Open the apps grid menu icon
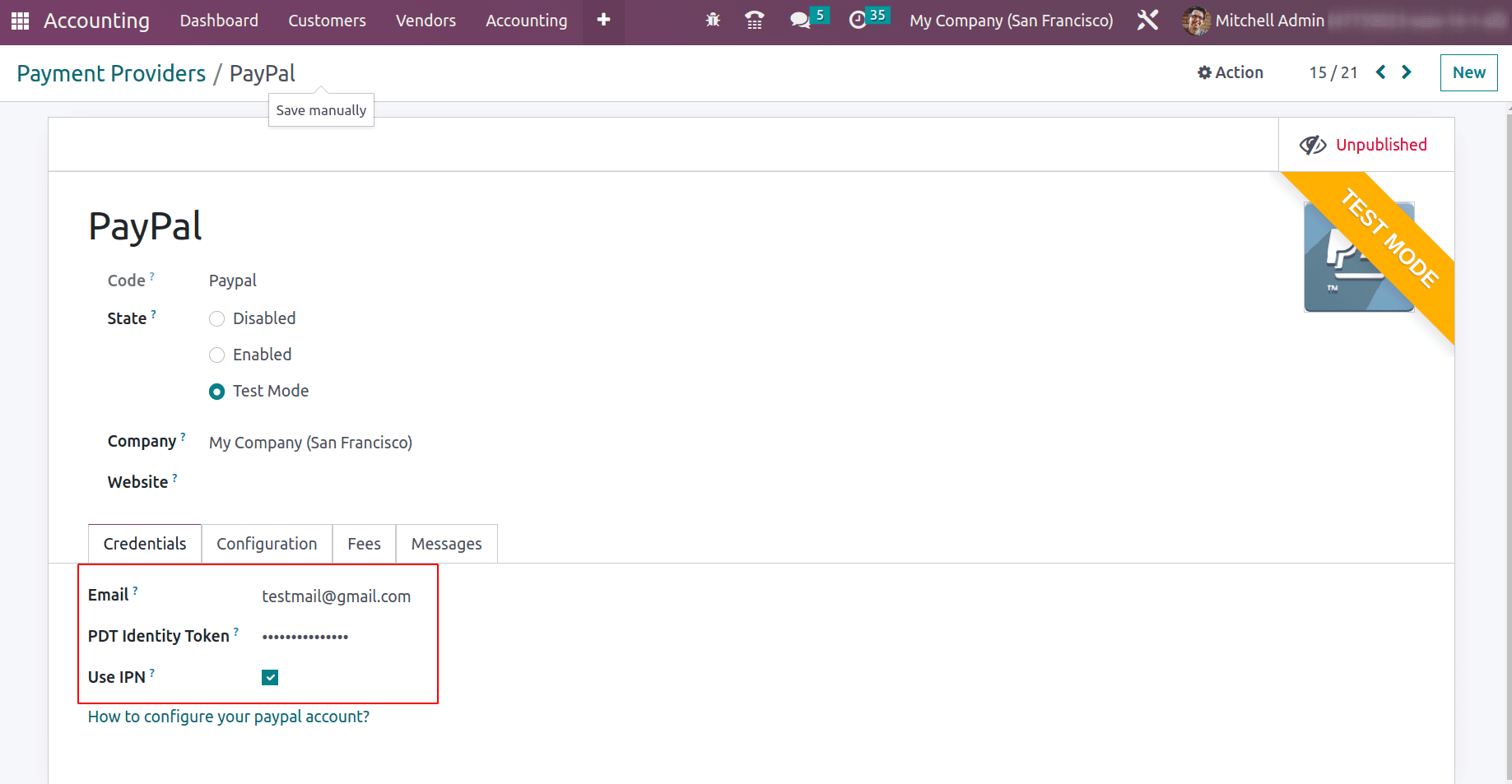This screenshot has height=784, width=1512. click(x=20, y=21)
